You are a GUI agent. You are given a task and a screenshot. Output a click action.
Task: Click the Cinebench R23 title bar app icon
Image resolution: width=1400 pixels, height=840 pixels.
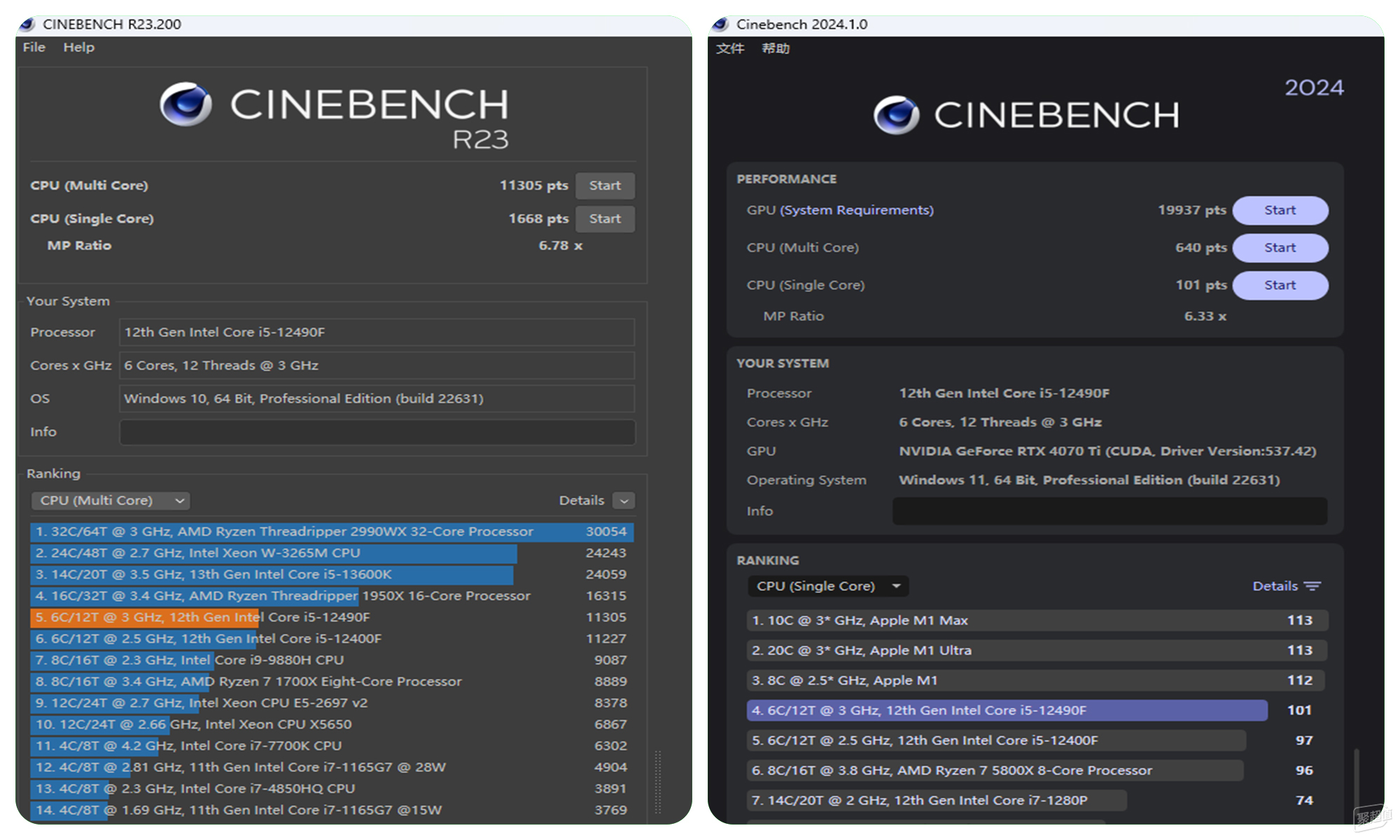[x=27, y=24]
